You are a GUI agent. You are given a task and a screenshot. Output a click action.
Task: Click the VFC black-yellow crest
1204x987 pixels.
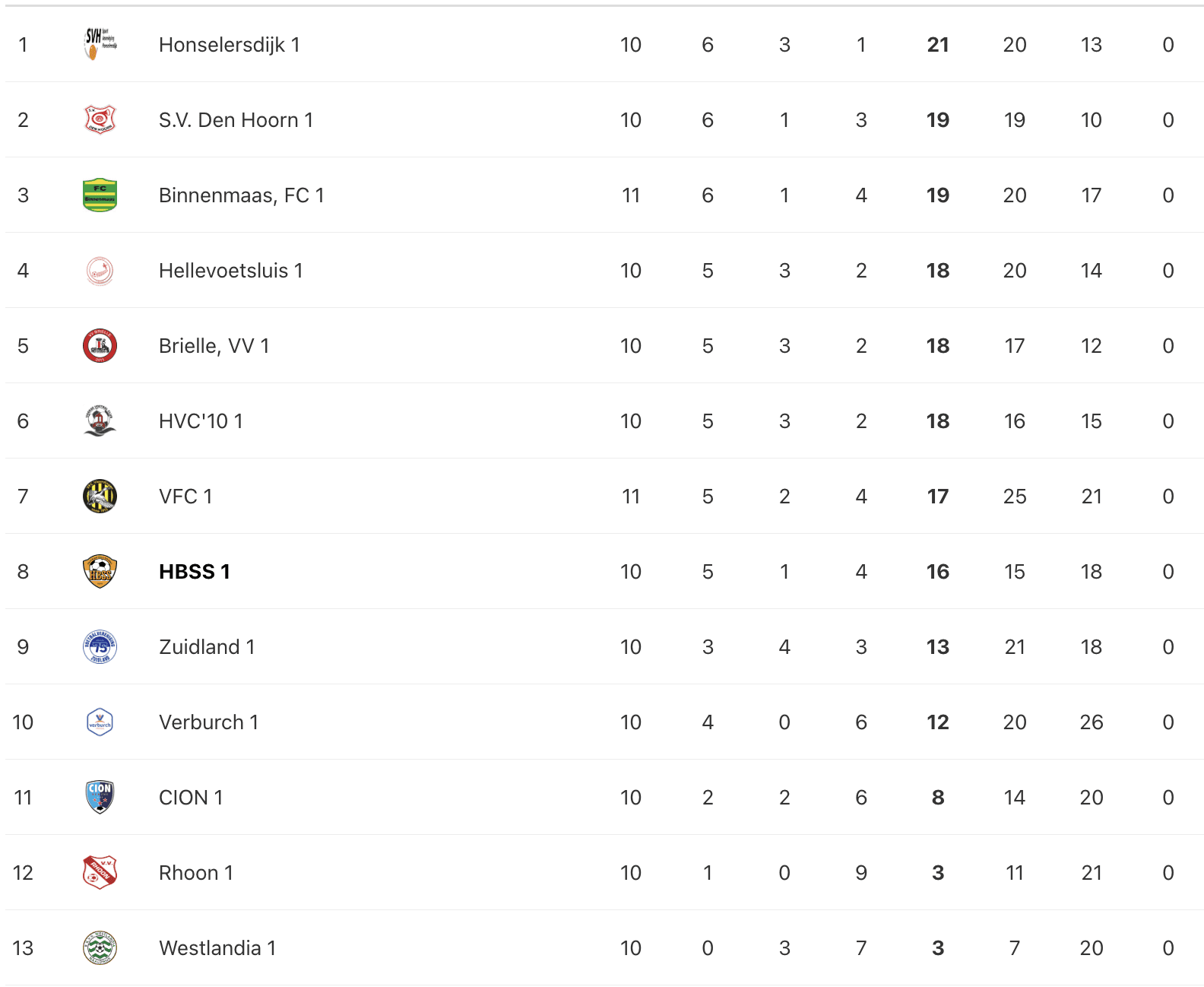click(x=100, y=496)
